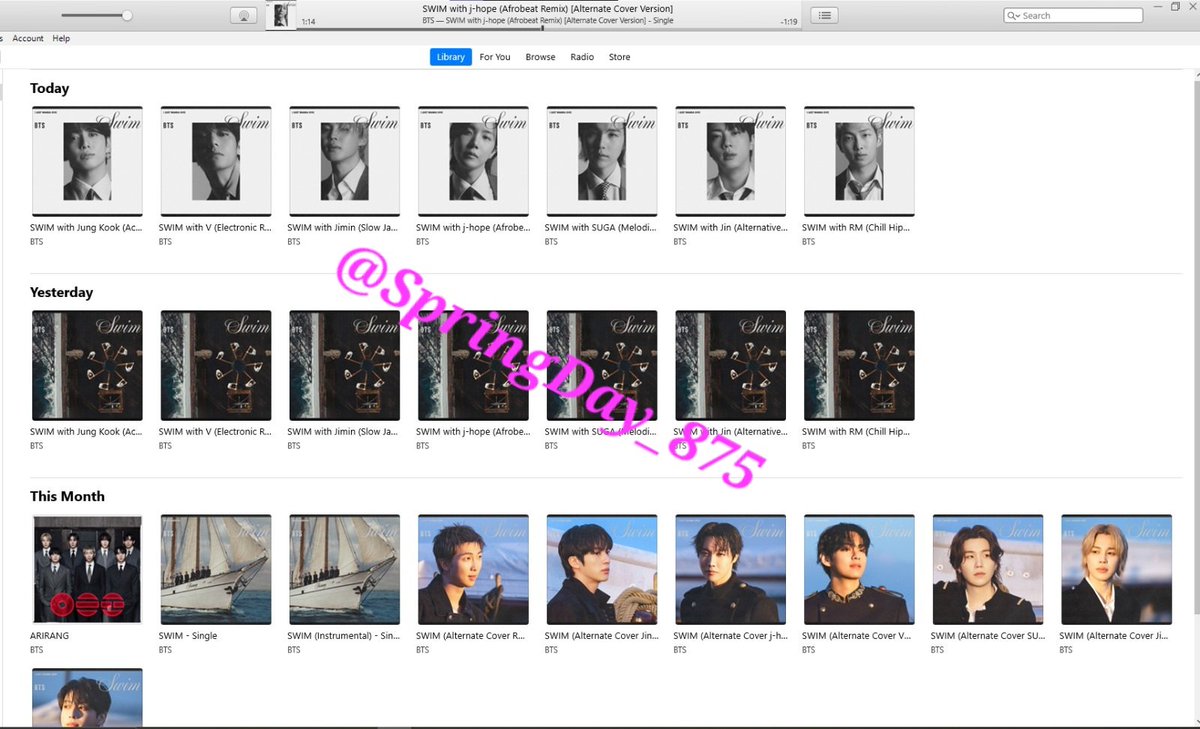The image size is (1200, 729).
Task: Open Yesterday's SWIM with Jimin album cover
Action: coord(344,365)
